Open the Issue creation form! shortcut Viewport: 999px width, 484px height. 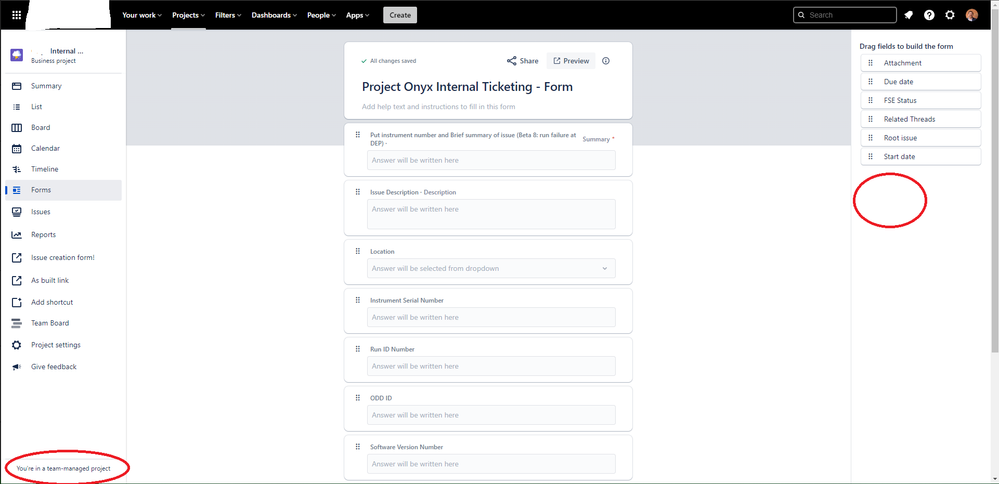point(63,257)
